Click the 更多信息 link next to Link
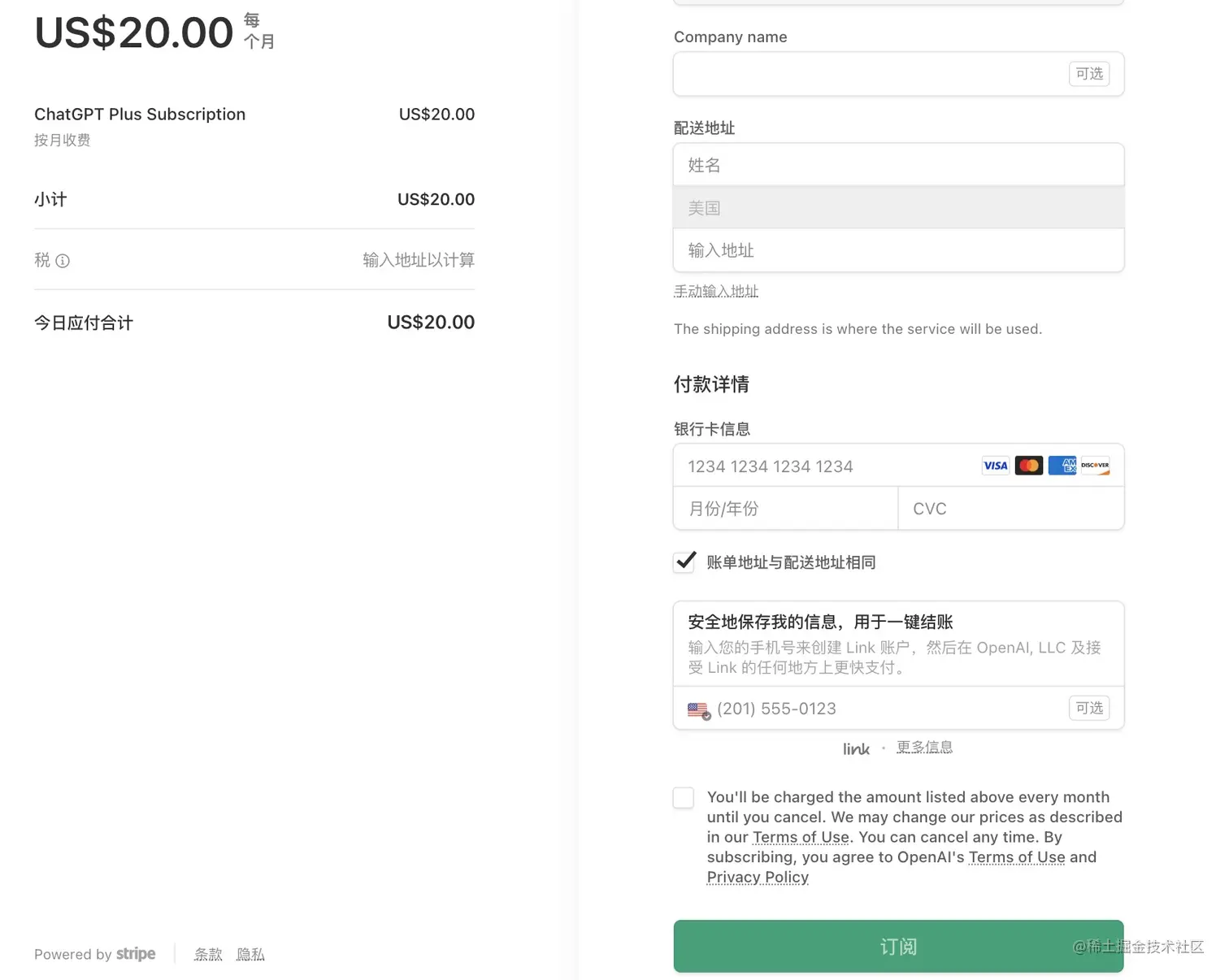 click(924, 747)
